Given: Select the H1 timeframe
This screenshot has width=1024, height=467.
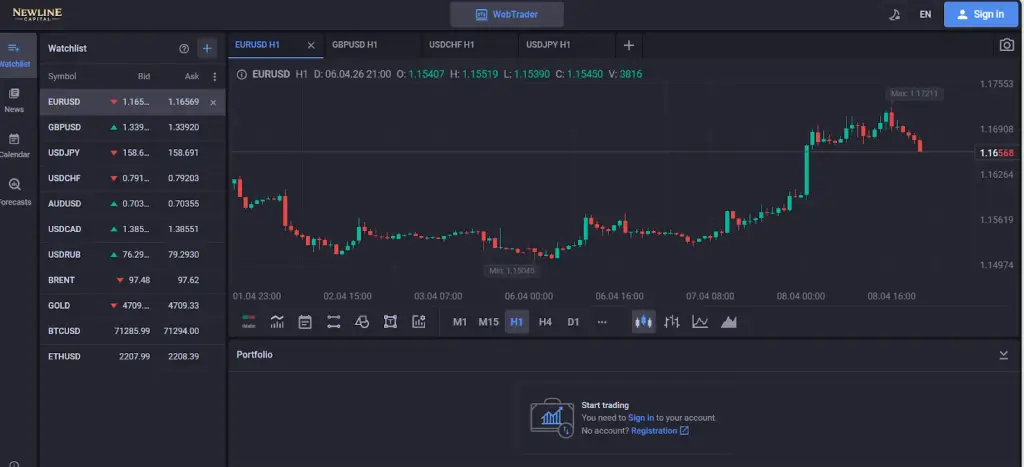Looking at the screenshot, I should tap(517, 322).
